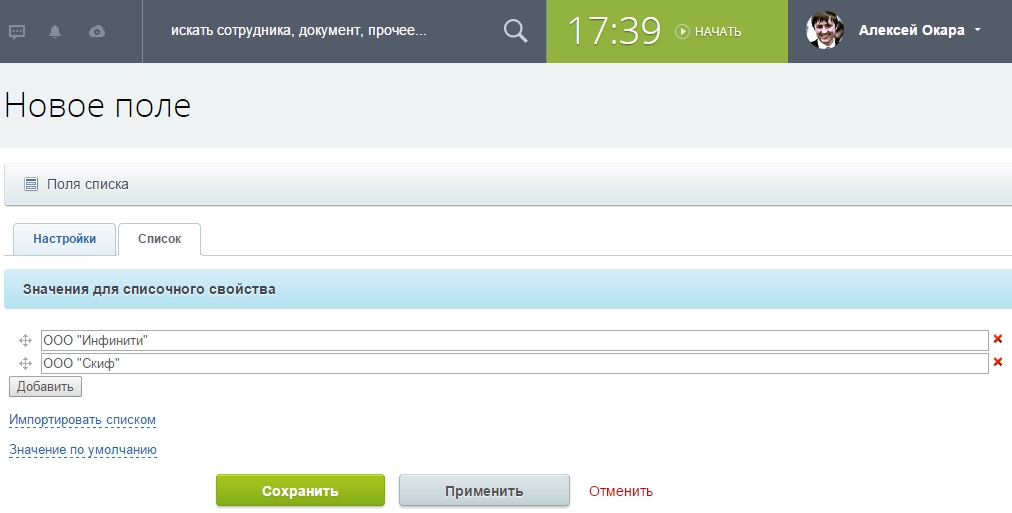Click the green Сохранить button
1012x513 pixels.
(300, 491)
